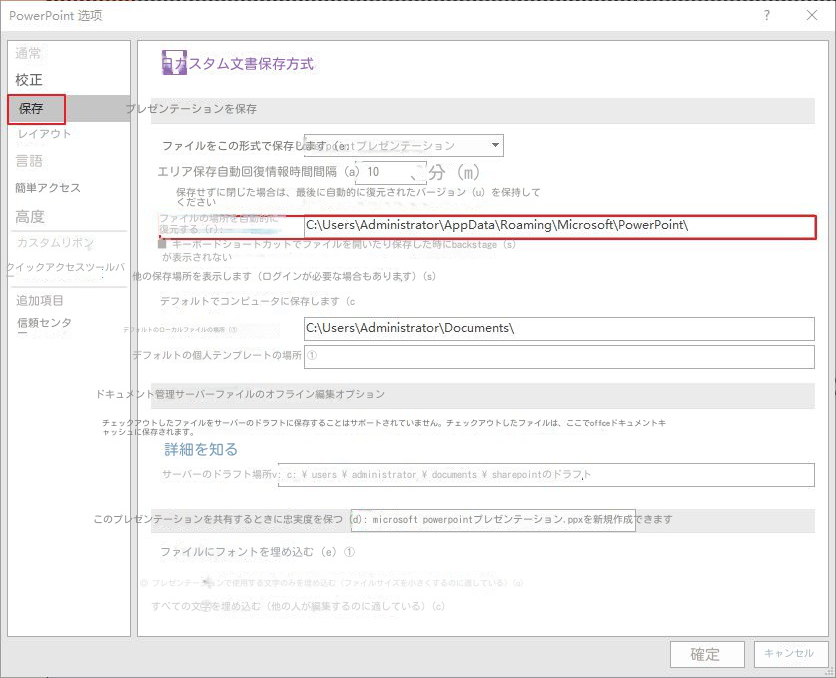Click the help question mark icon
The height and width of the screenshot is (678, 836).
[x=767, y=15]
